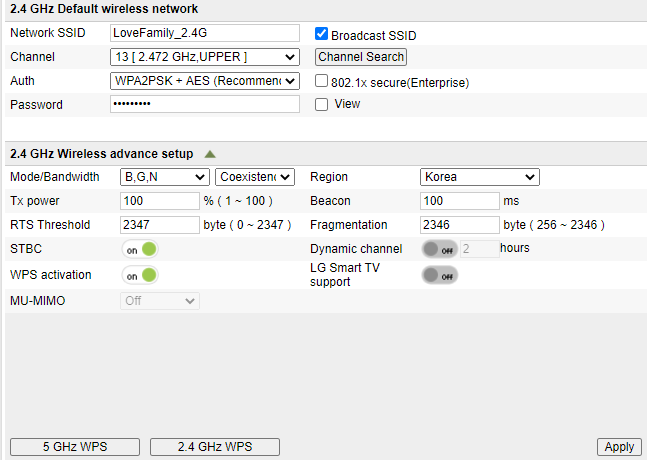The width and height of the screenshot is (648, 460).
Task: Click the 2.4 GHz WPS button
Action: coord(215,447)
